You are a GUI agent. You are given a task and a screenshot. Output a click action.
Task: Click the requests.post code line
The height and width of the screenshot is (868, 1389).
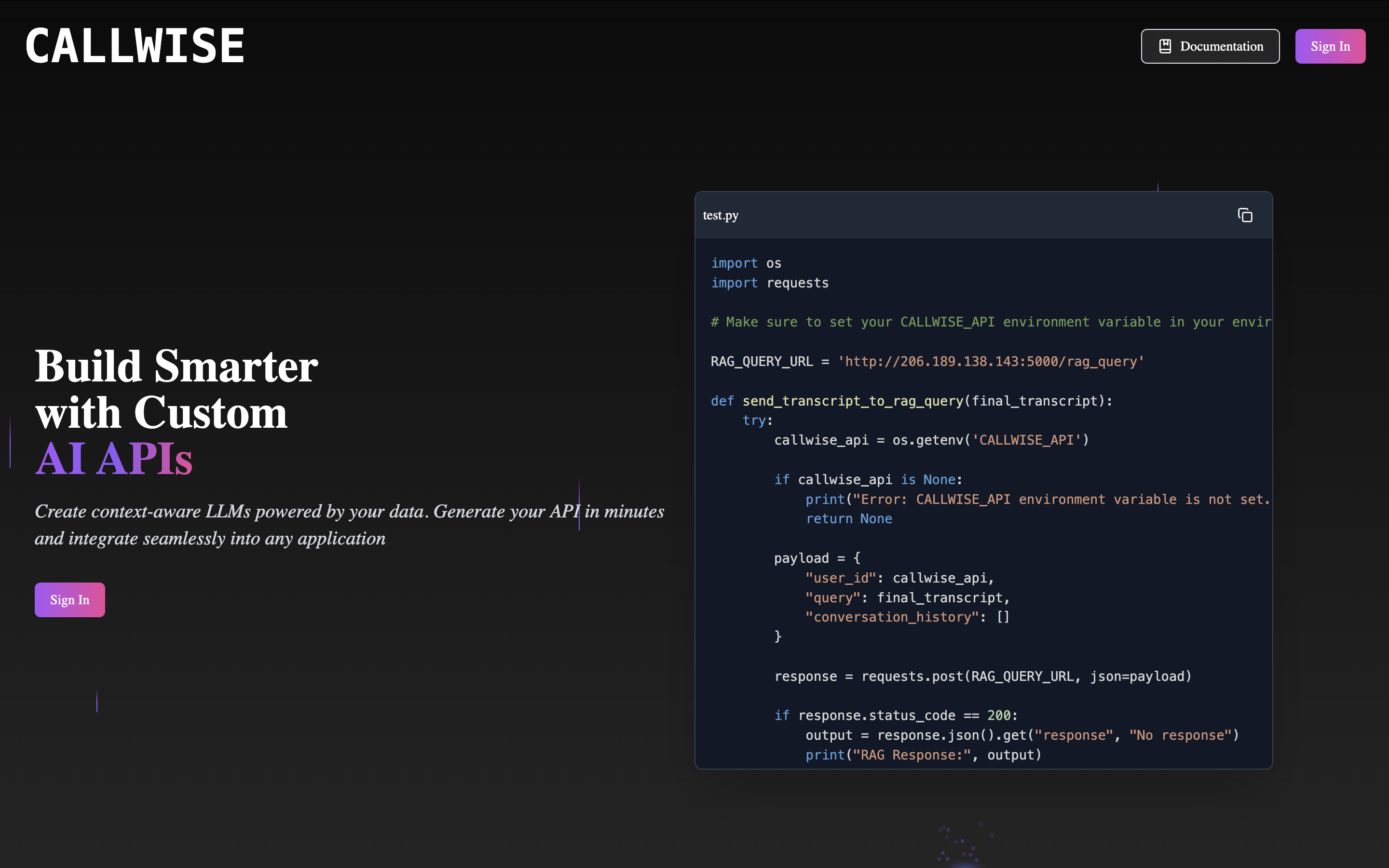point(982,676)
